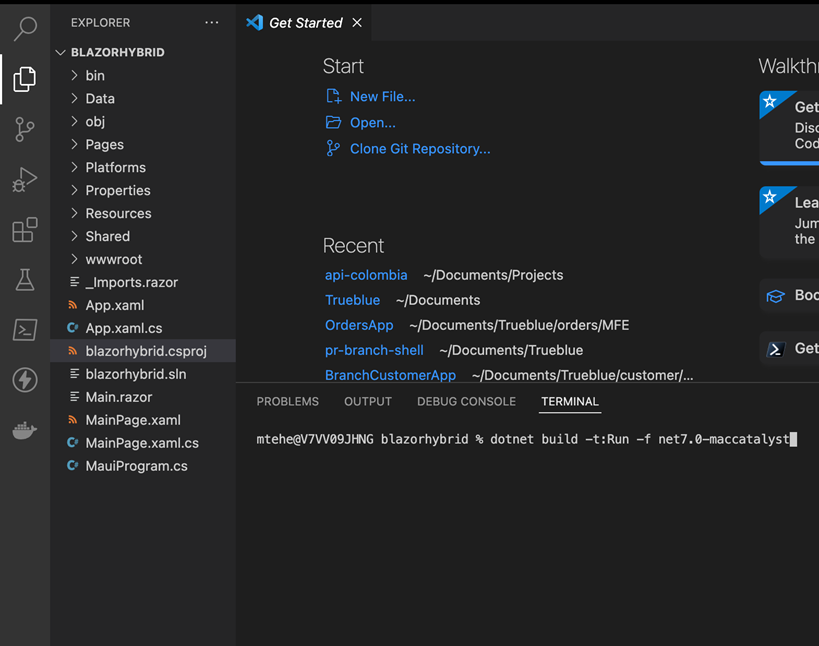The image size is (819, 646).
Task: Open the Search view in activity bar
Action: tap(25, 29)
